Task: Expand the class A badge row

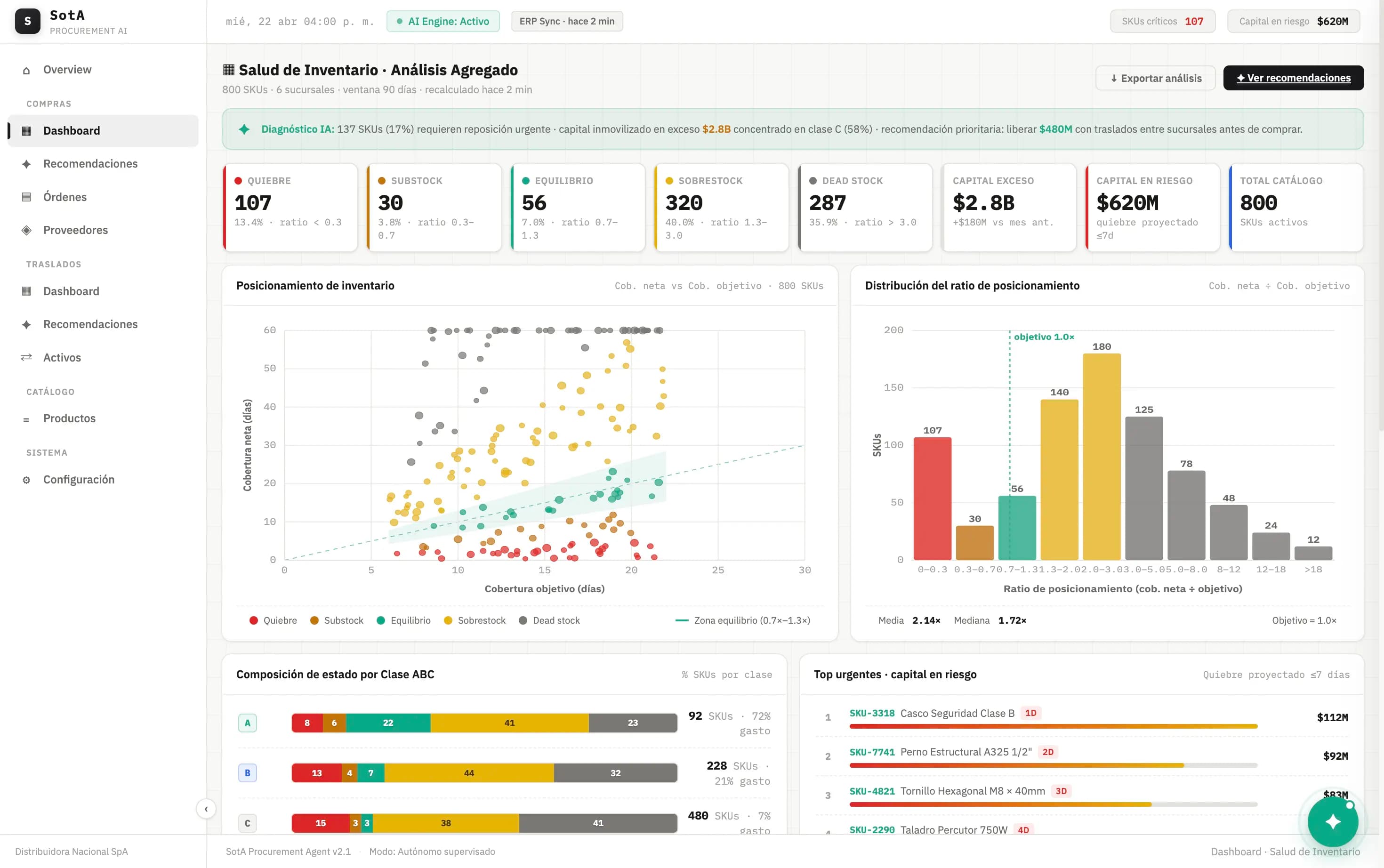Action: 248,723
